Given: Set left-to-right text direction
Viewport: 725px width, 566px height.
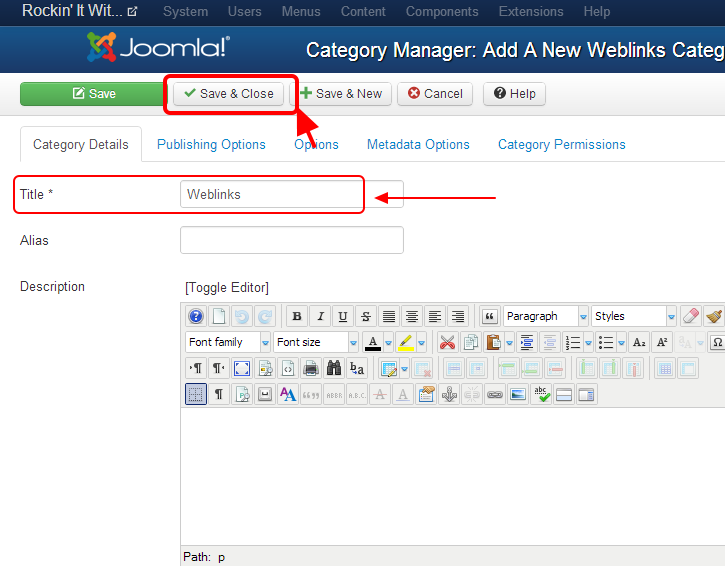Looking at the screenshot, I should click(x=196, y=369).
